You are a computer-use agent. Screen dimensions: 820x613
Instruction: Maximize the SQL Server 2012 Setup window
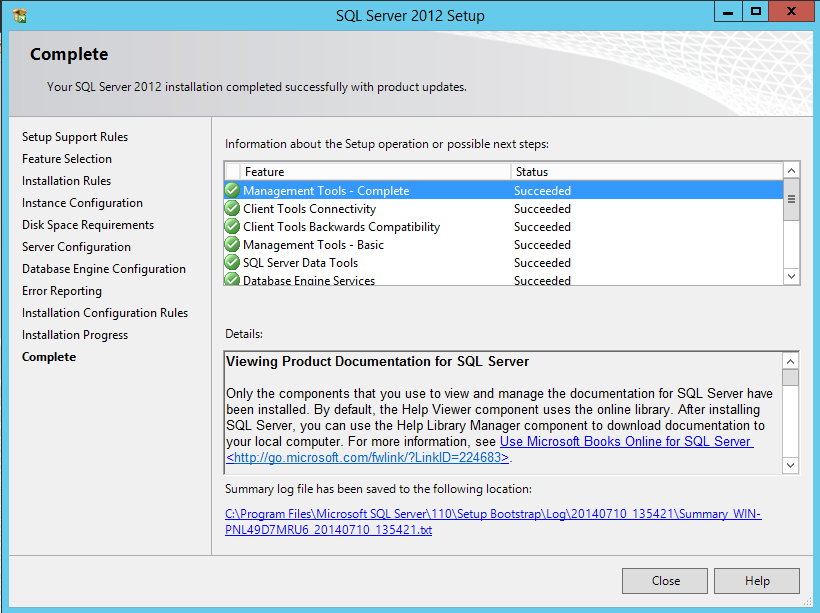click(x=756, y=12)
